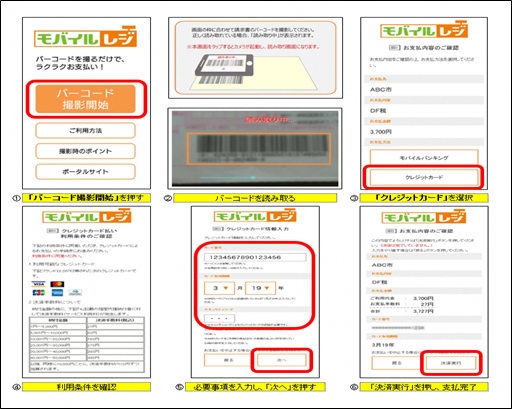The image size is (512, 409).
Task: Click the 3,727円 total amount
Action: point(423,311)
